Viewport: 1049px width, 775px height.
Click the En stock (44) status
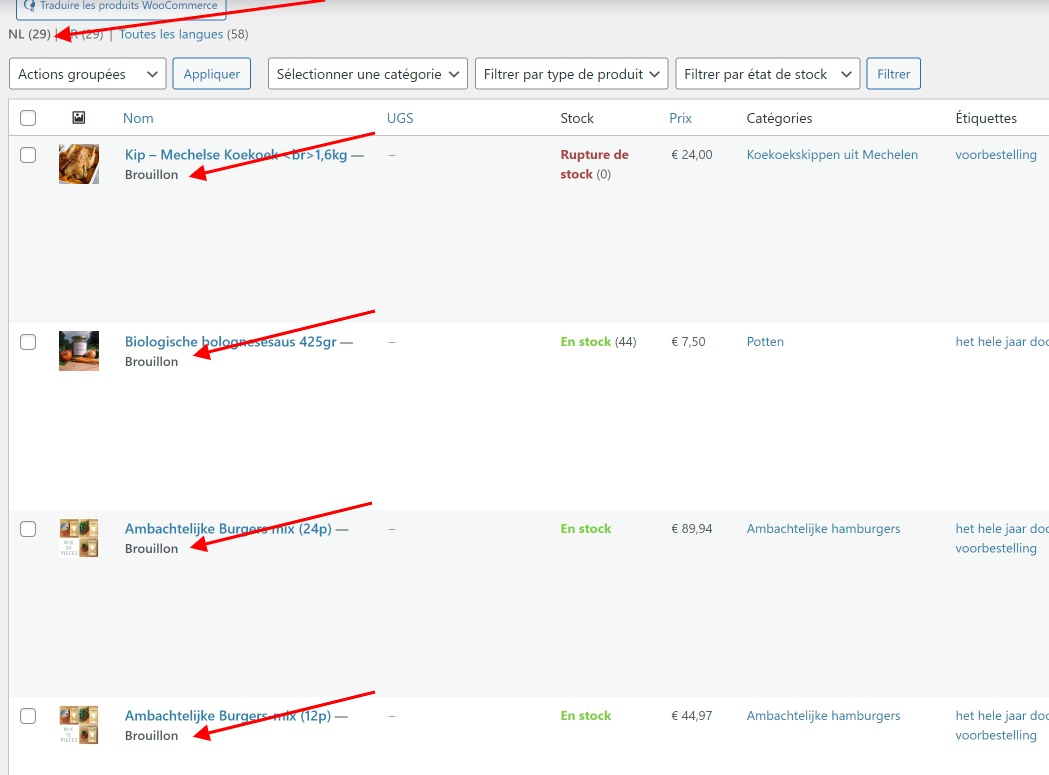coord(598,341)
